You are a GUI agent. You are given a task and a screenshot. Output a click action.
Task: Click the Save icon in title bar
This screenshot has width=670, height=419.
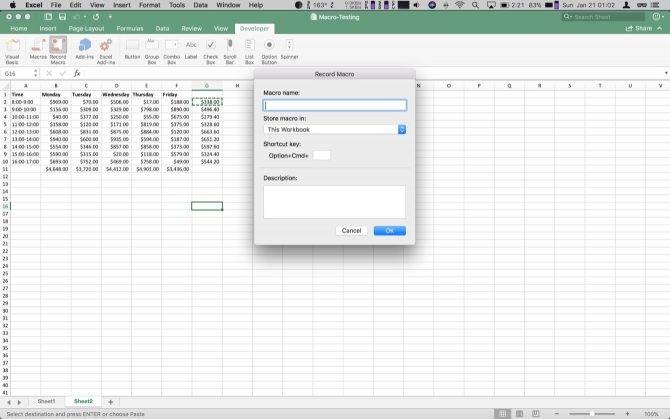coord(62,17)
